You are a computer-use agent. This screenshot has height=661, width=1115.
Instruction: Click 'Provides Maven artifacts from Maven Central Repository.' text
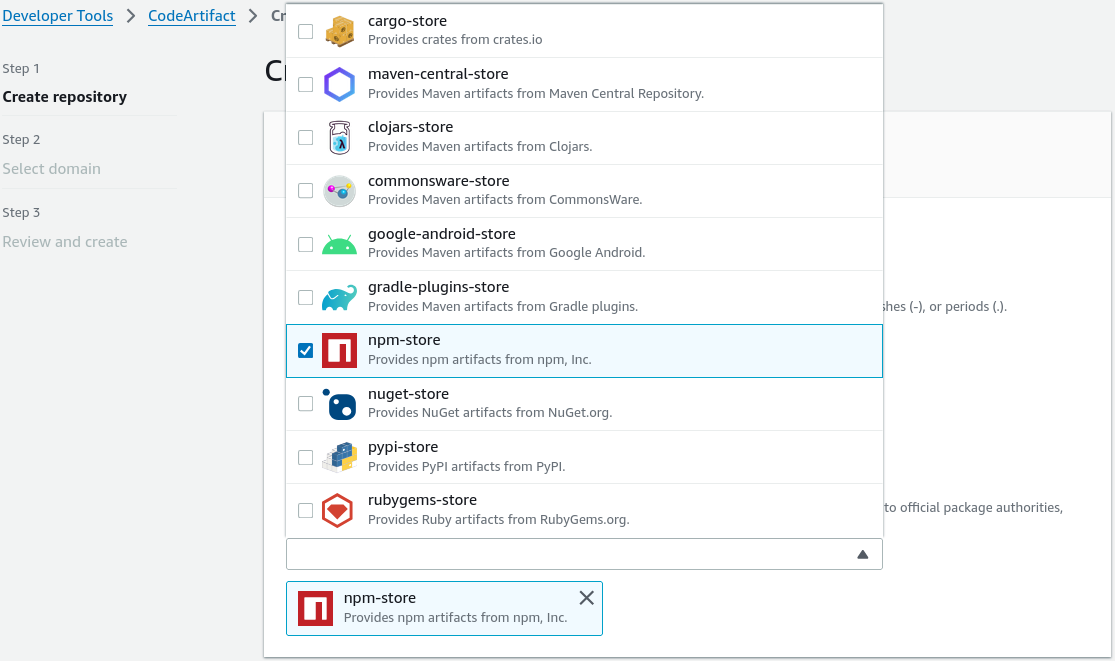(x=535, y=94)
